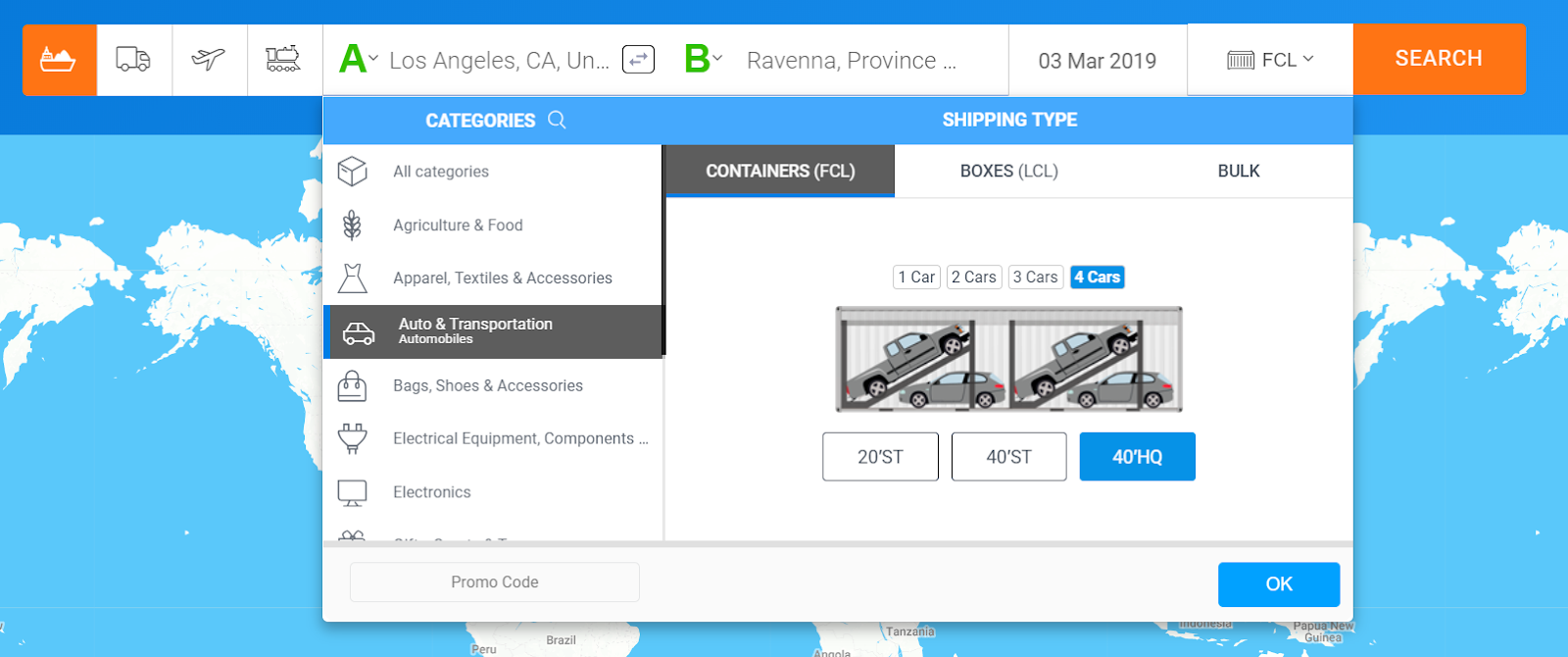Screen dimensions: 1568x657
Task: Select Electronics category
Action: coord(493,492)
